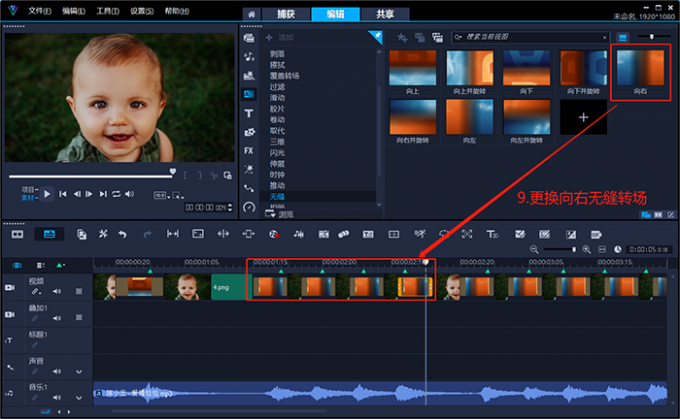
Task: Open track manager icon in timeline header
Action: click(40, 265)
